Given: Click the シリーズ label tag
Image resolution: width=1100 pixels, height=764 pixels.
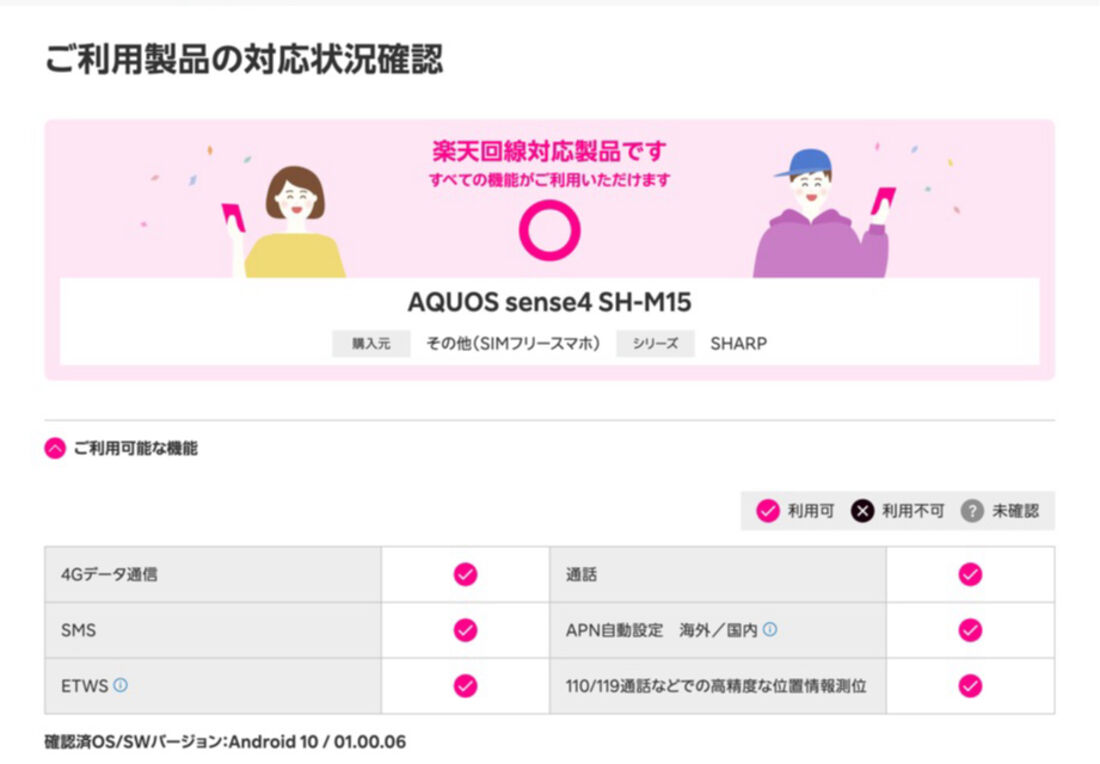Looking at the screenshot, I should [655, 343].
